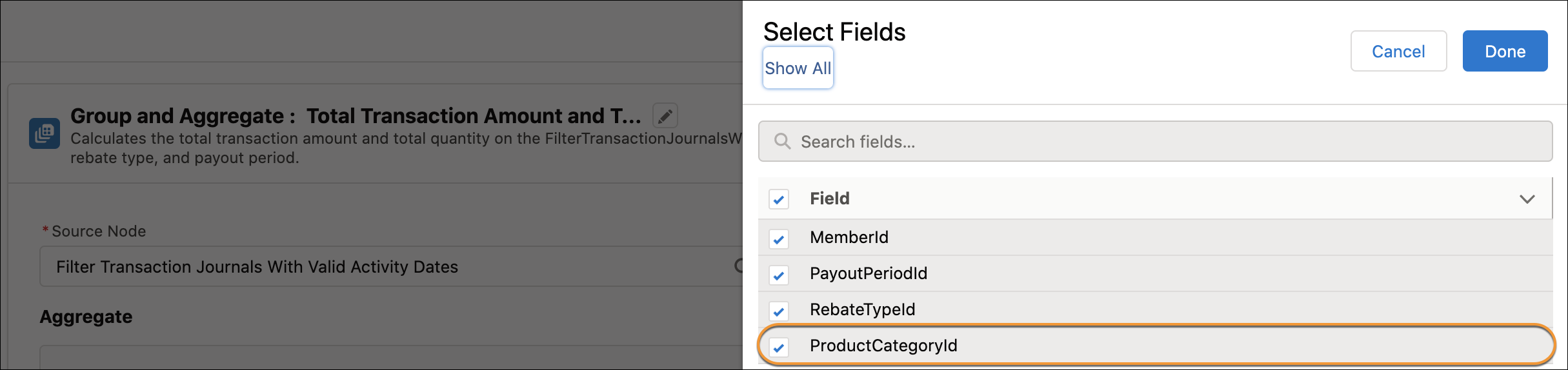The image size is (1568, 370).
Task: Select the MemberId field row
Action: 1155,237
